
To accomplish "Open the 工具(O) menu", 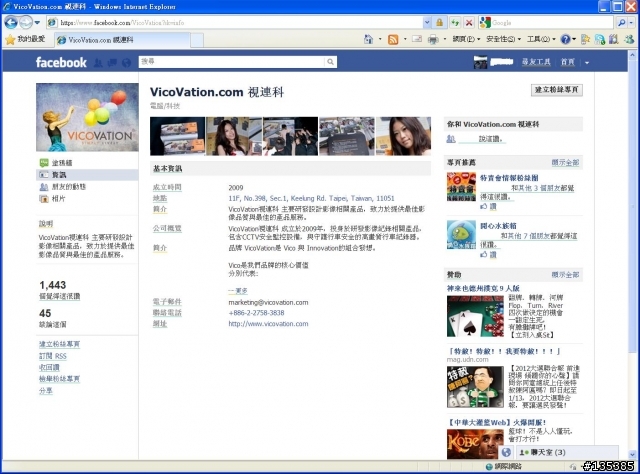I will coord(541,39).
